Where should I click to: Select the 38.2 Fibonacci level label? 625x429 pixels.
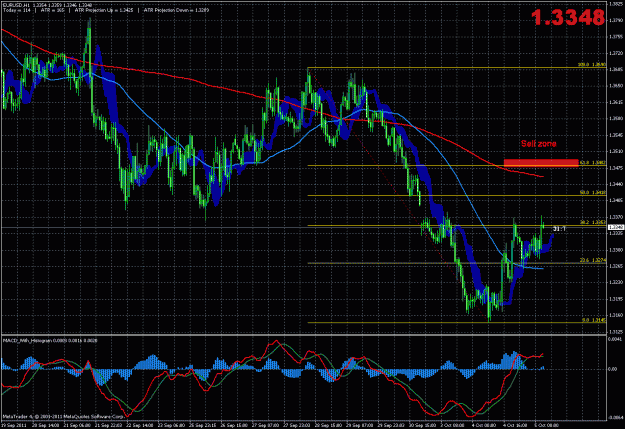(x=592, y=222)
